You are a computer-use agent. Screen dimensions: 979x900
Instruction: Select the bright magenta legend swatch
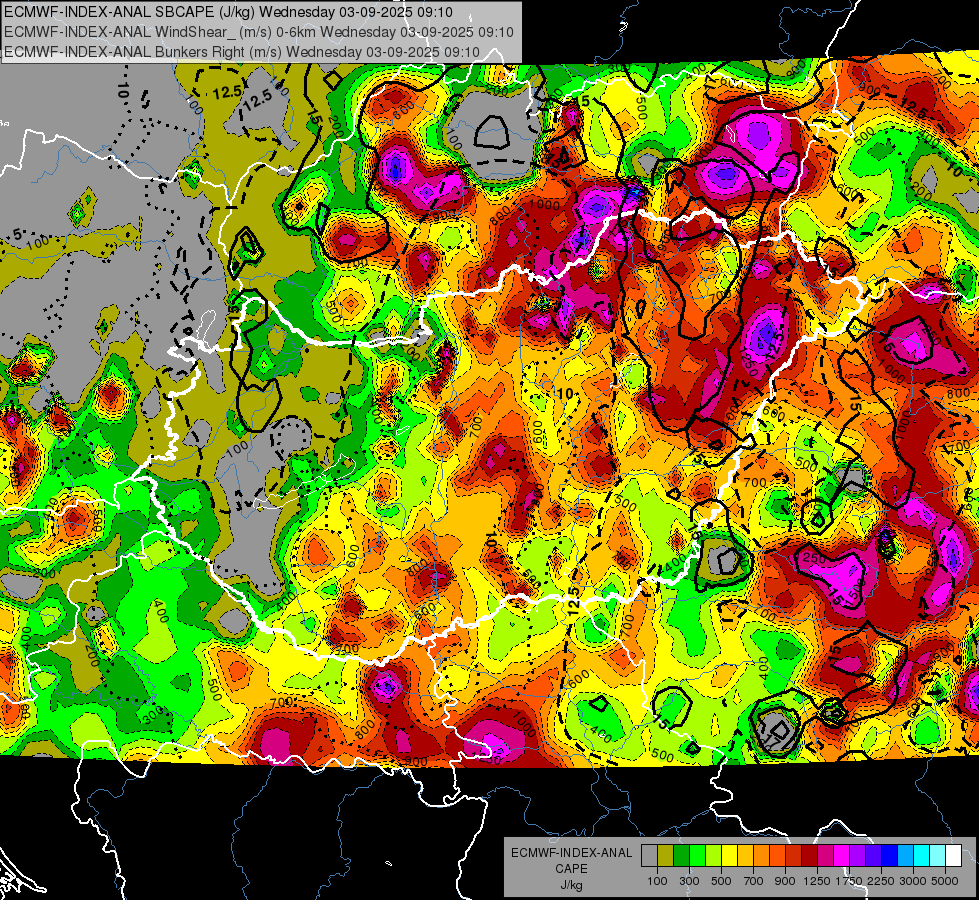pos(842,856)
